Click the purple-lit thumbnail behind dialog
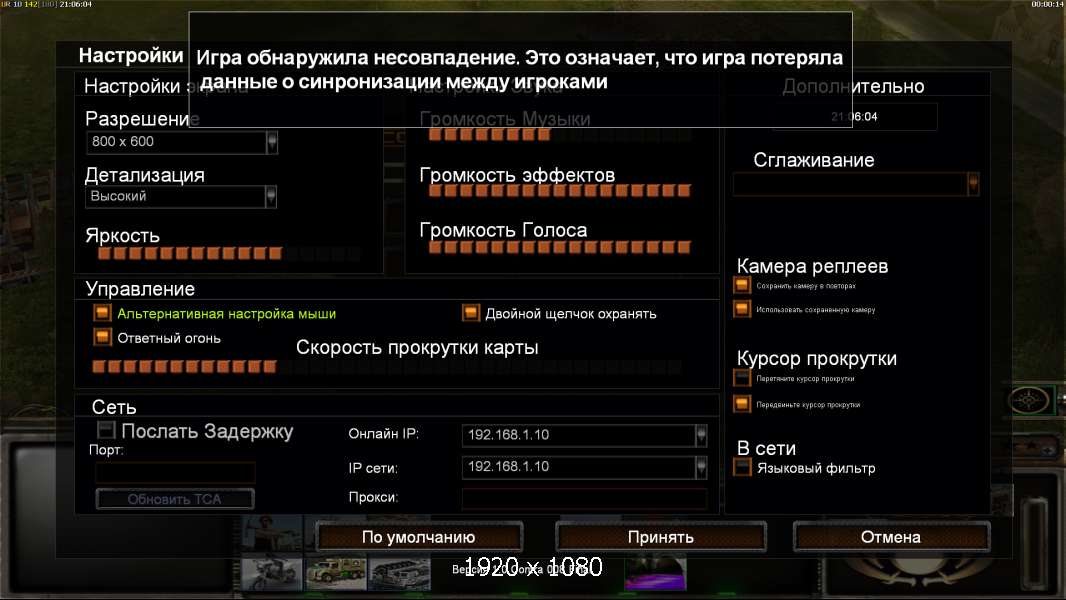 (x=655, y=574)
